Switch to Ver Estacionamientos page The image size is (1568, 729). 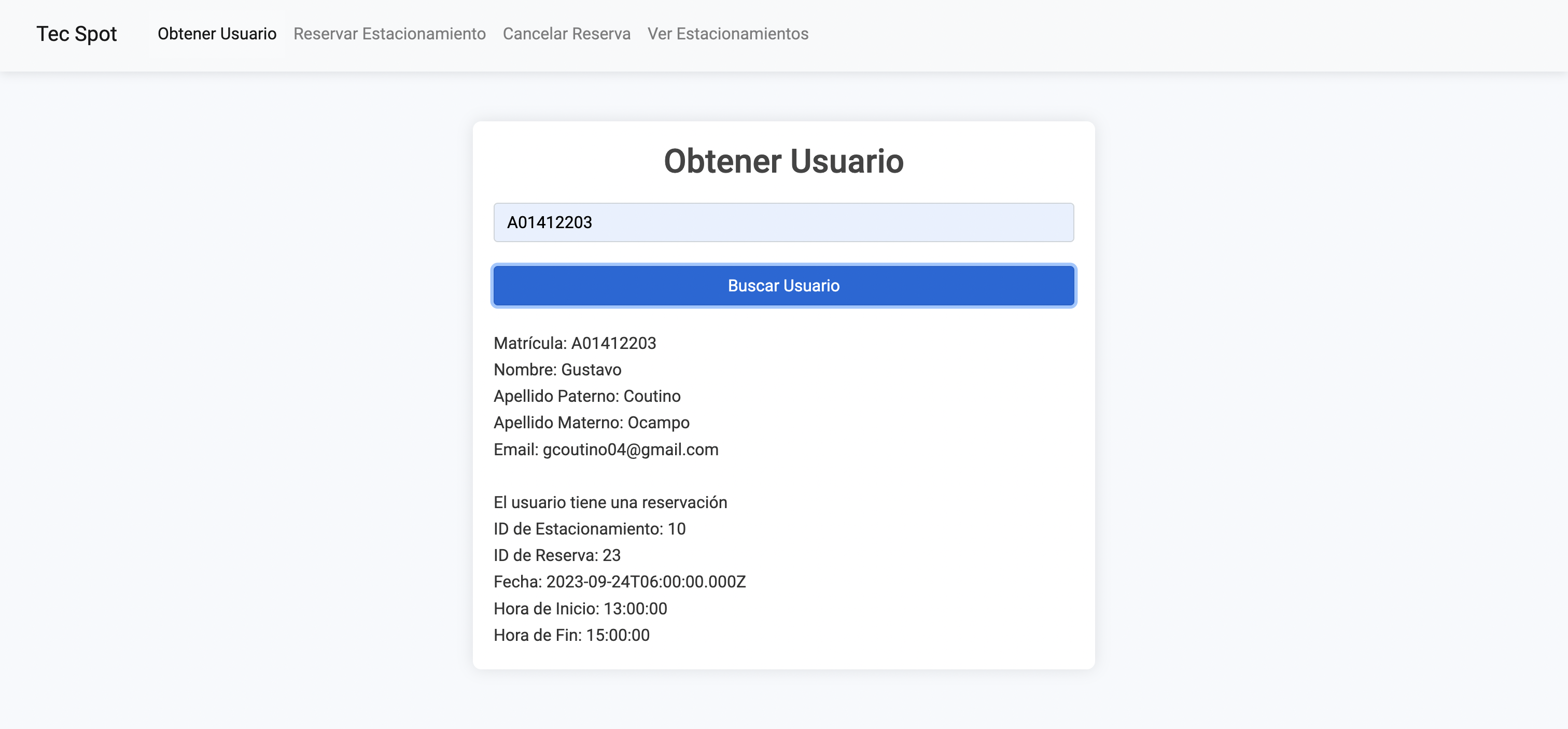click(x=727, y=34)
